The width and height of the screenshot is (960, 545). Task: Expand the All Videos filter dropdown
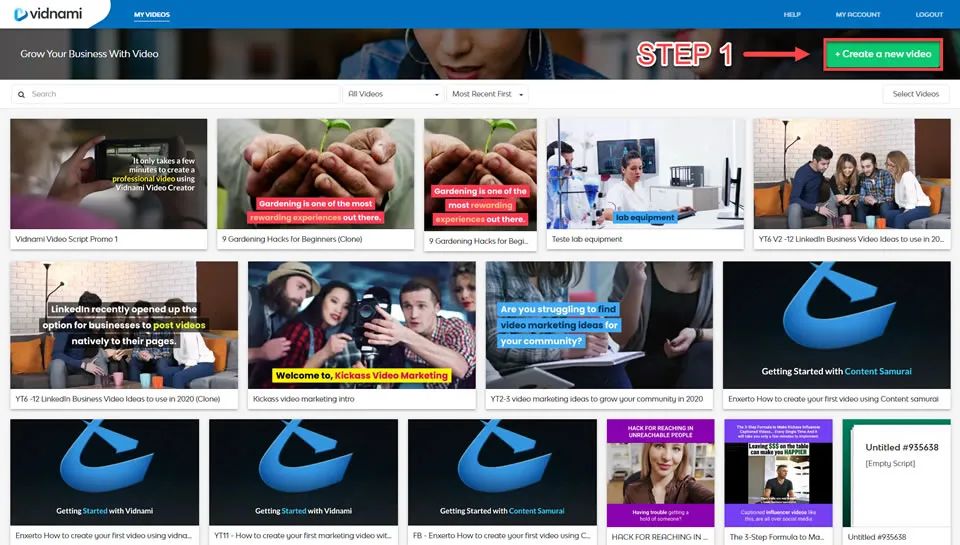pyautogui.click(x=393, y=94)
